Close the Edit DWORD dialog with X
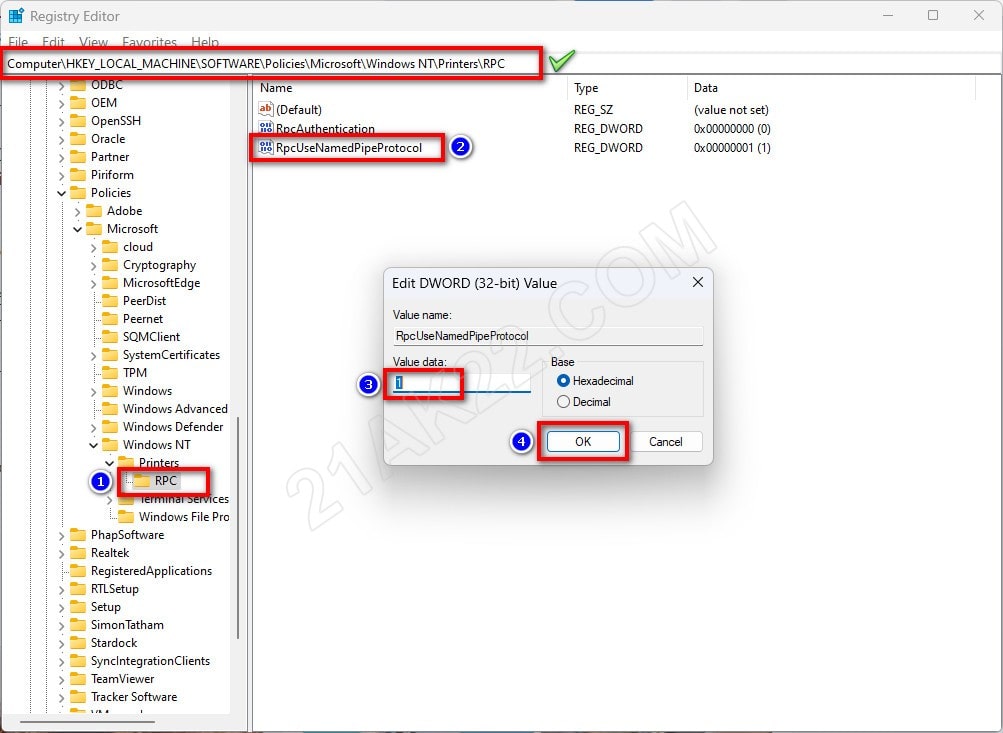Viewport: 1003px width, 733px height. (x=697, y=283)
